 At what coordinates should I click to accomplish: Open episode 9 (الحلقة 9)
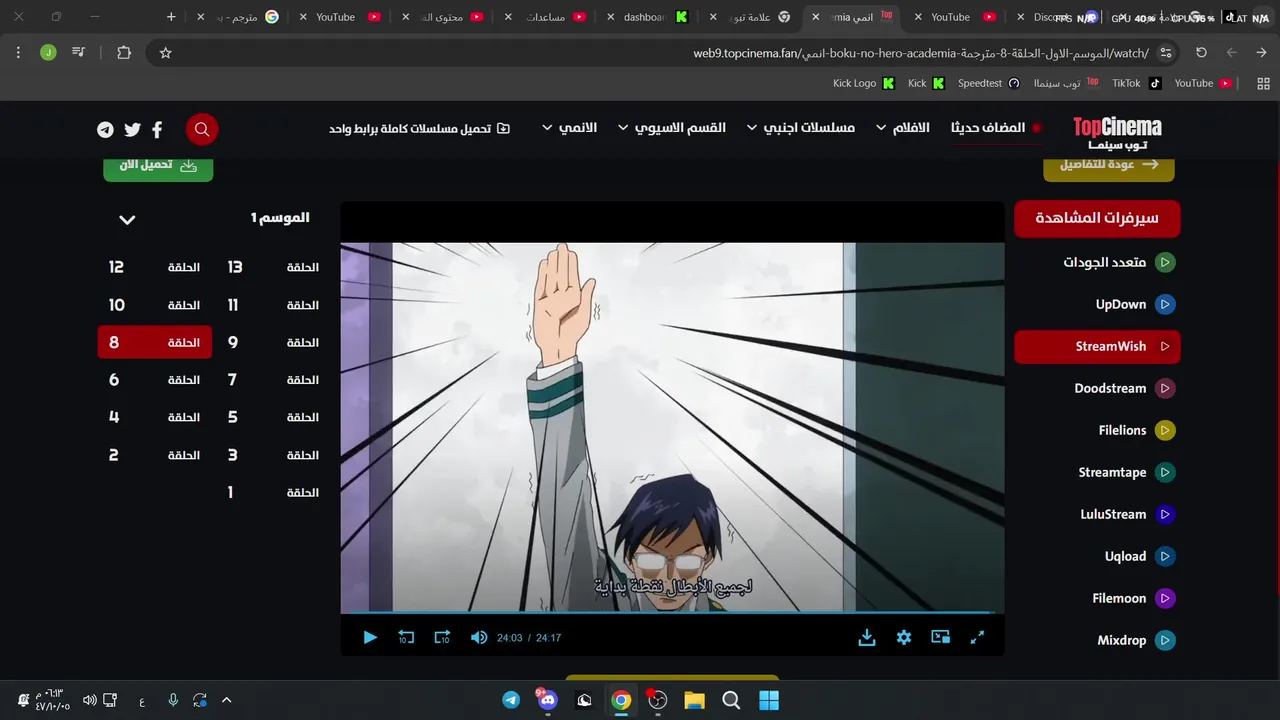pos(273,342)
